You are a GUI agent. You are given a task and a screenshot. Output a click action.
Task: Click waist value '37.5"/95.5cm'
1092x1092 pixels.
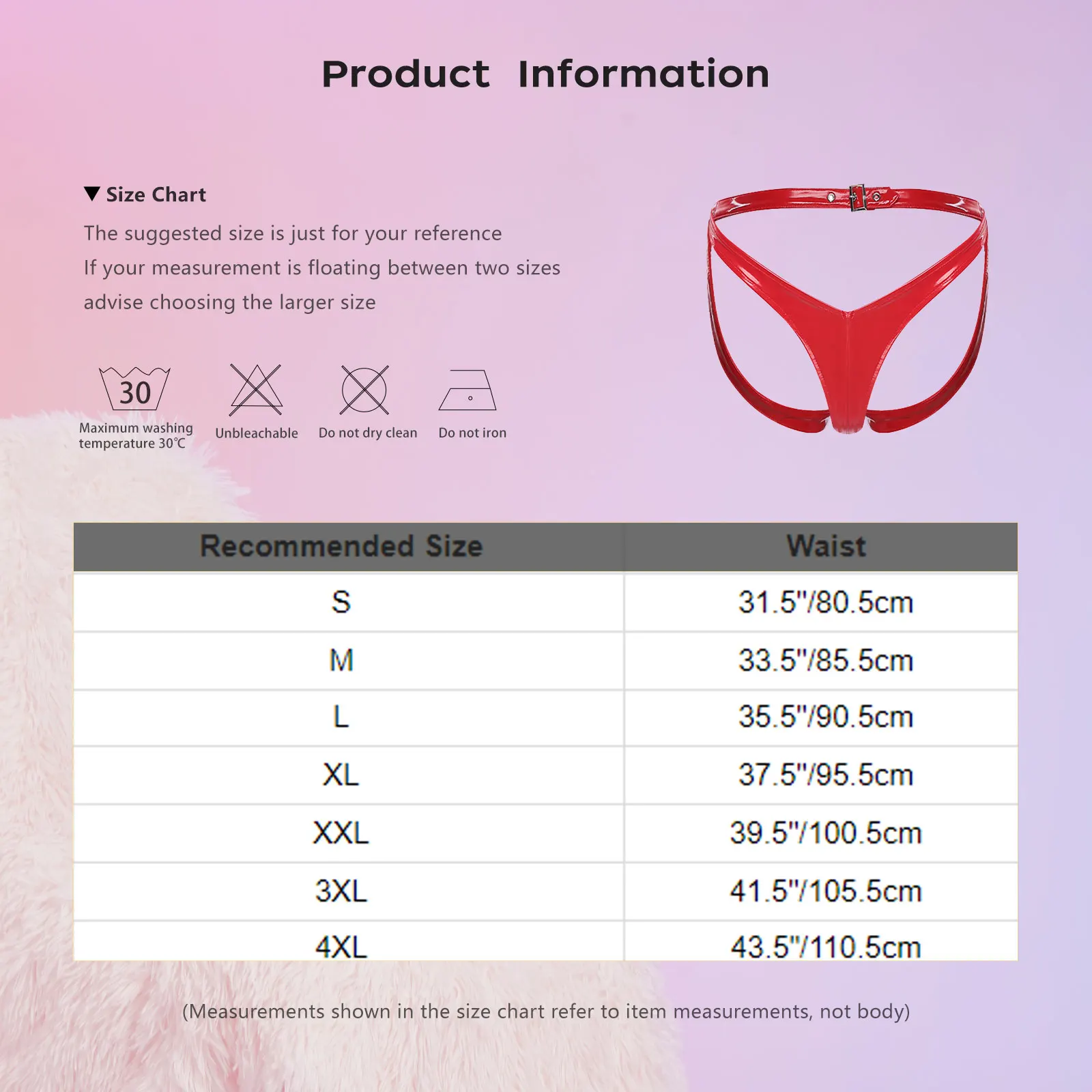pos(826,775)
